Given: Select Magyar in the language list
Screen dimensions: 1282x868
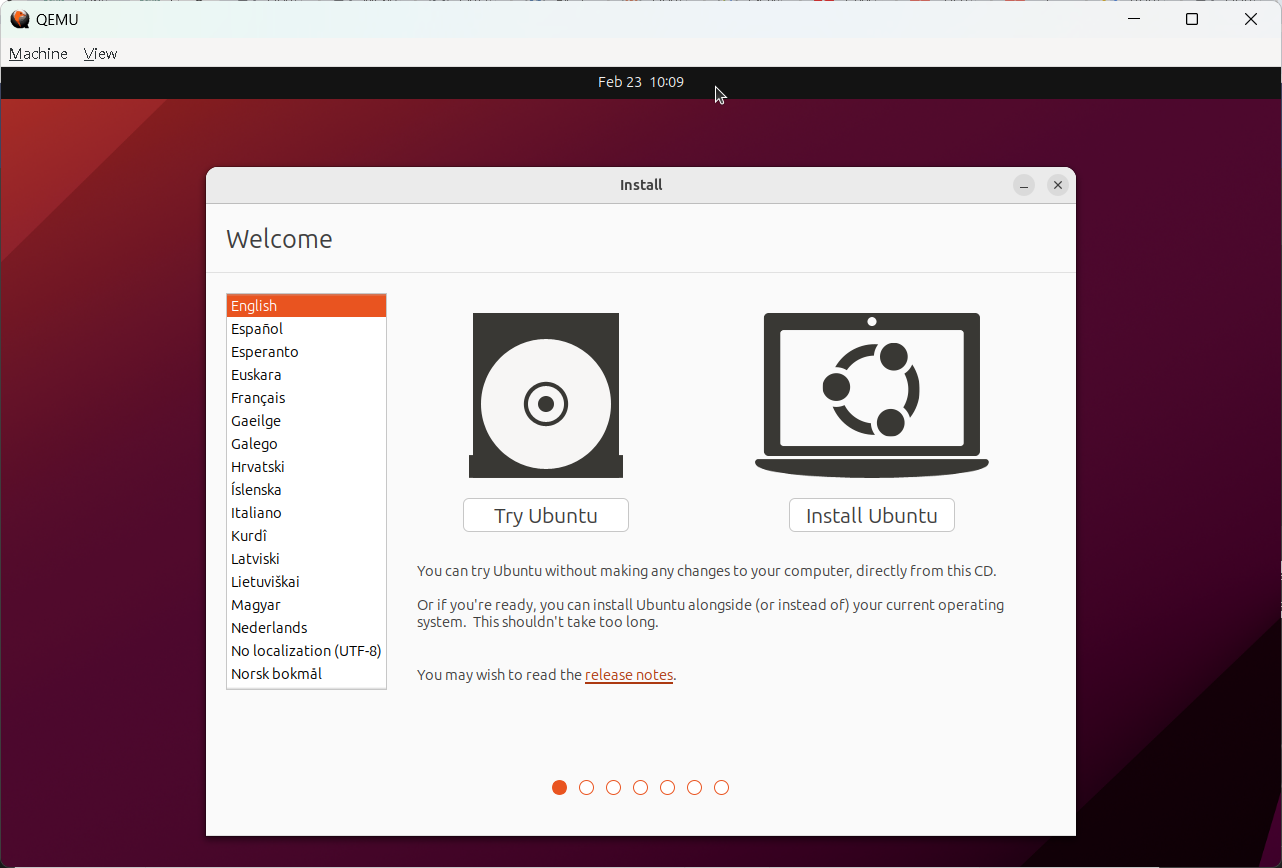Looking at the screenshot, I should 306,605.
